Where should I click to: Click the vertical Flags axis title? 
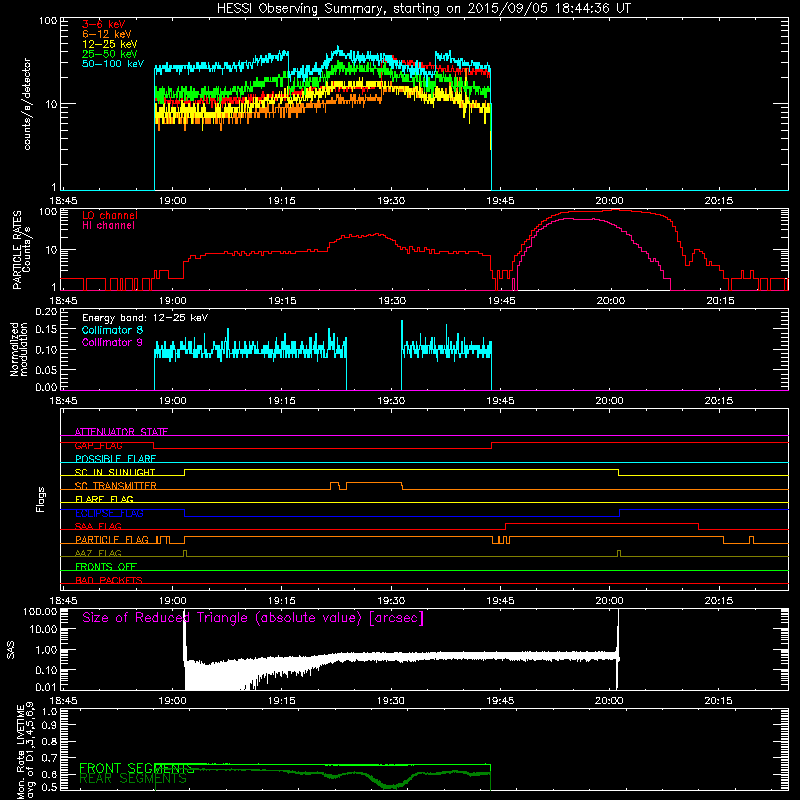click(41, 499)
